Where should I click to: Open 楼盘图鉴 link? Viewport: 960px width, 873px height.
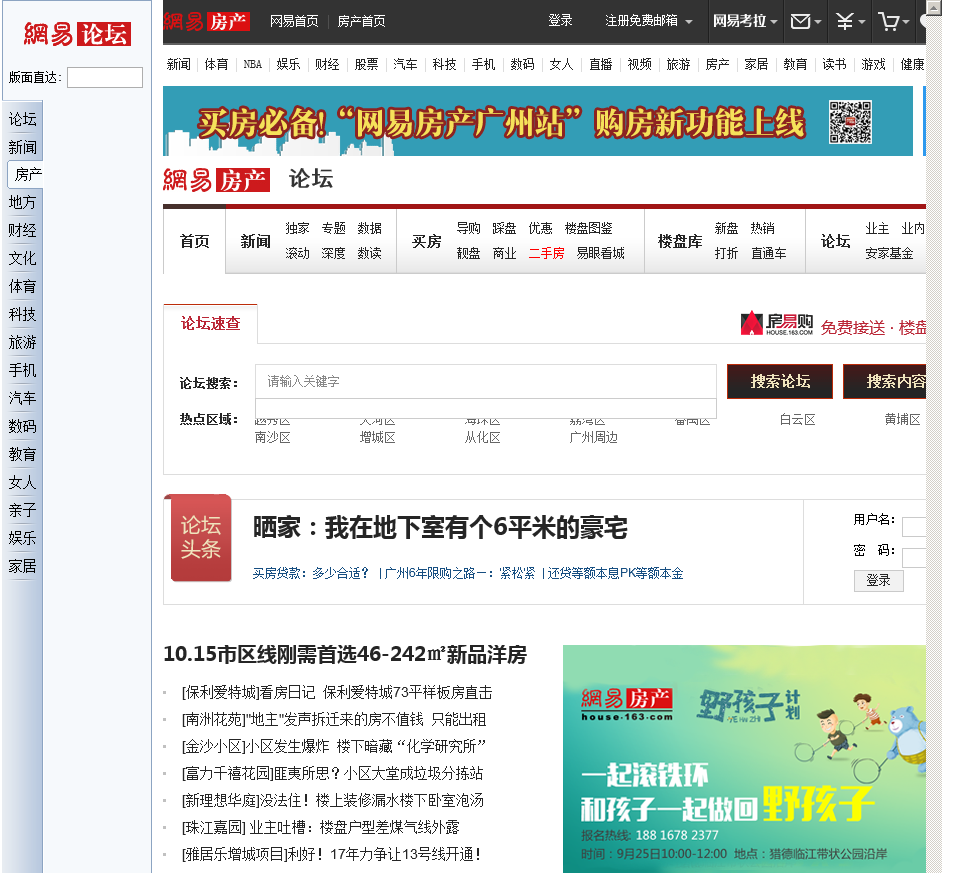click(588, 228)
